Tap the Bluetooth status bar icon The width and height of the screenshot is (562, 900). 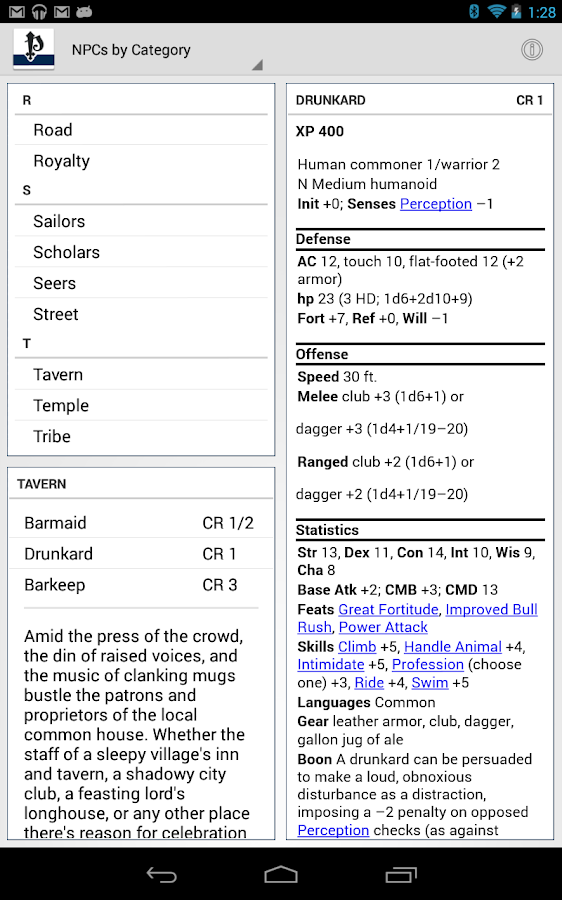tap(474, 11)
